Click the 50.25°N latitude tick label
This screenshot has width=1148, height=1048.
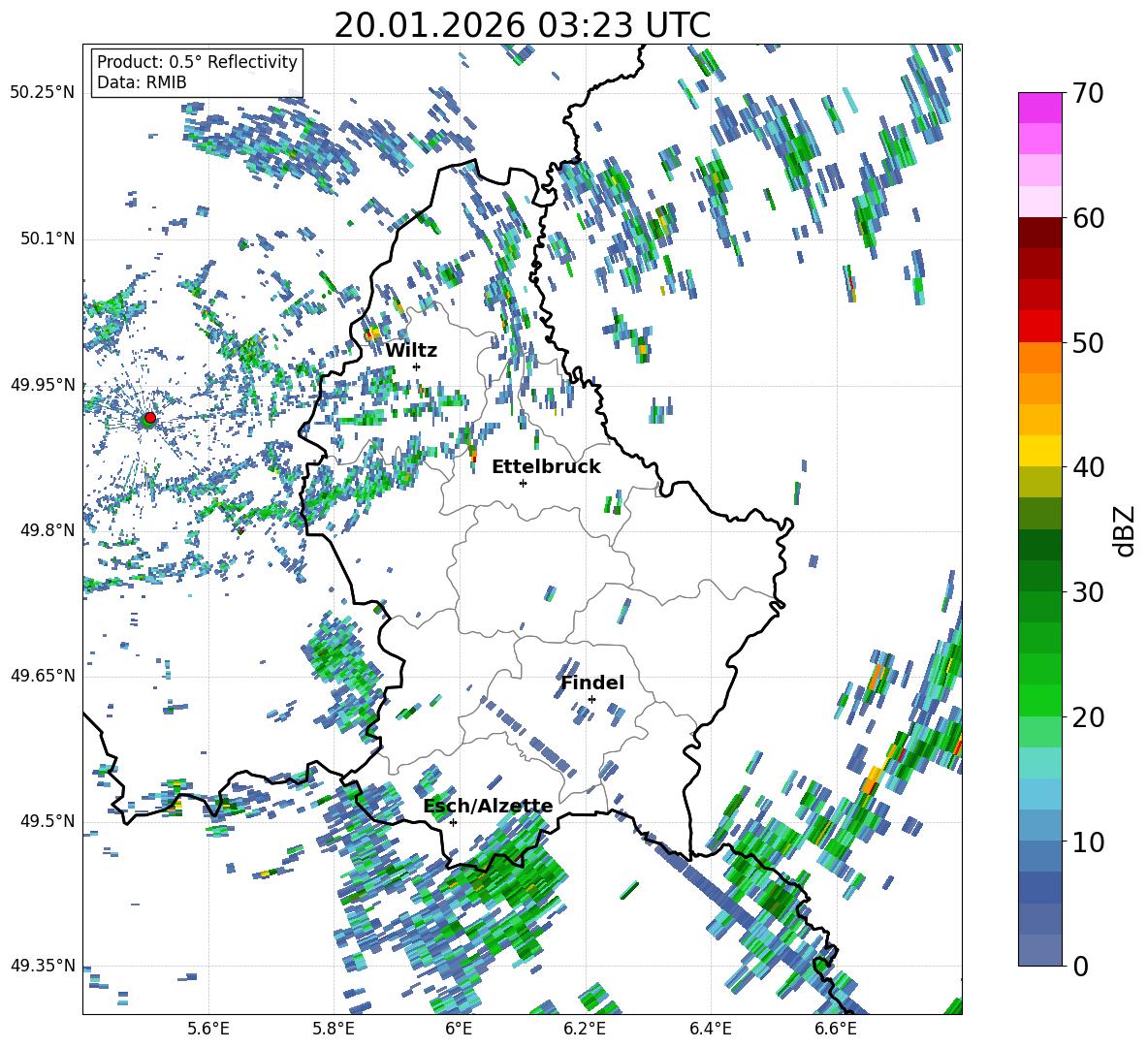(x=43, y=93)
